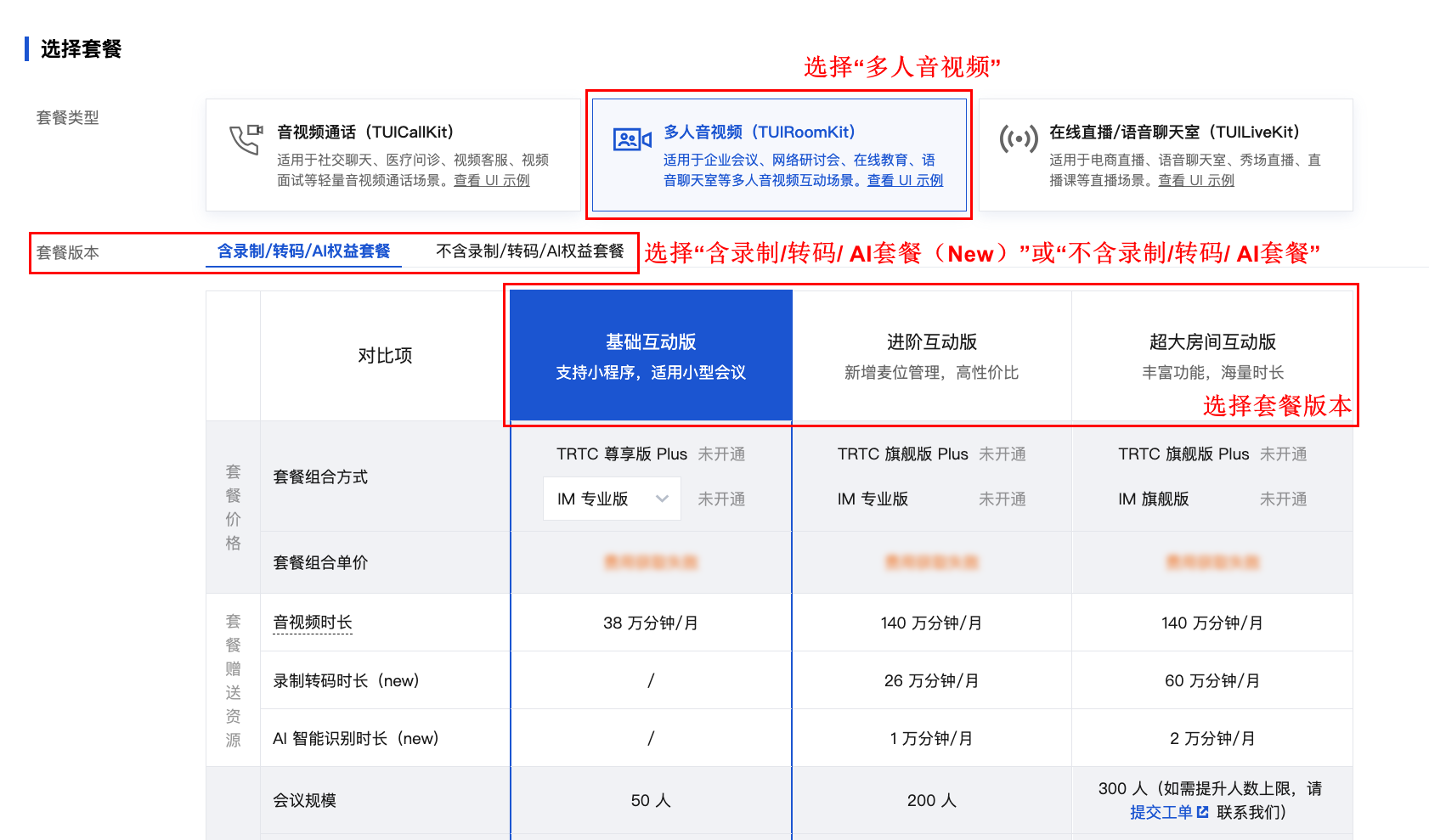The height and width of the screenshot is (840, 1429).
Task: Choose the 超大房间互动版 plan column header
Action: tap(1212, 356)
